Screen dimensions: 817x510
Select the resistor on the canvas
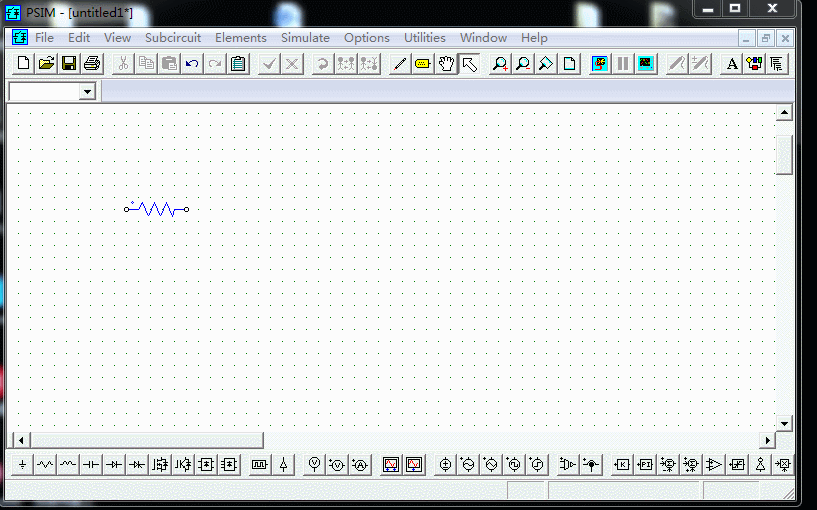pos(156,209)
